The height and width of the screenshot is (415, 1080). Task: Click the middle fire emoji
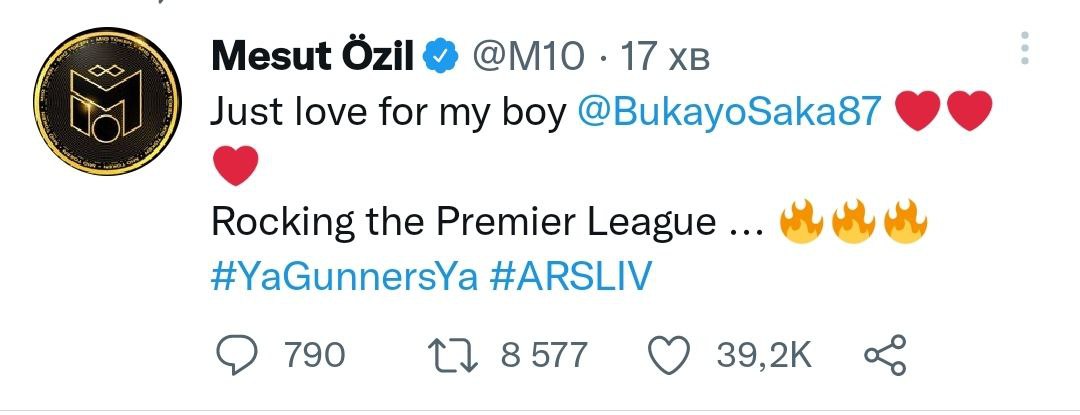pyautogui.click(x=855, y=221)
